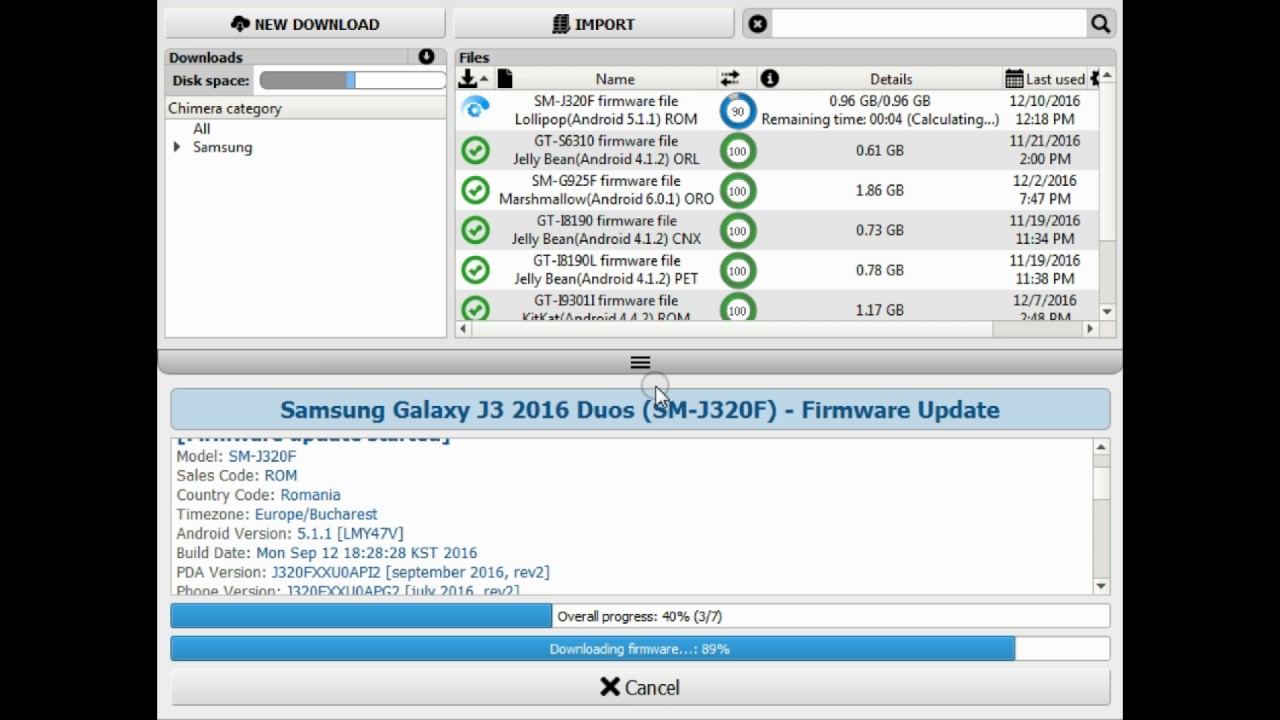Click the Europe/Bucharest timezone value

point(316,514)
